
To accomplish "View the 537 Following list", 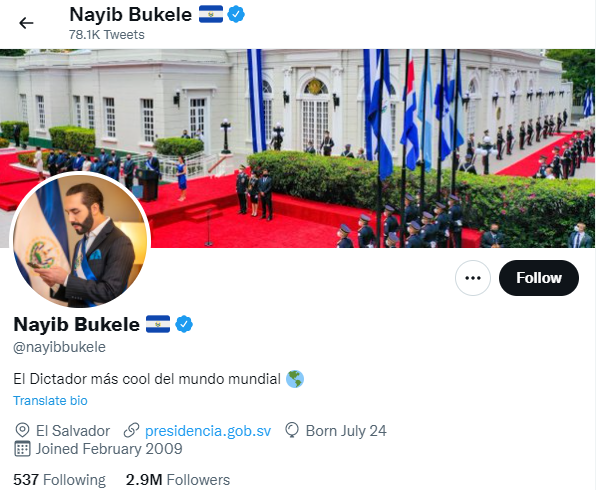I will click(x=59, y=480).
